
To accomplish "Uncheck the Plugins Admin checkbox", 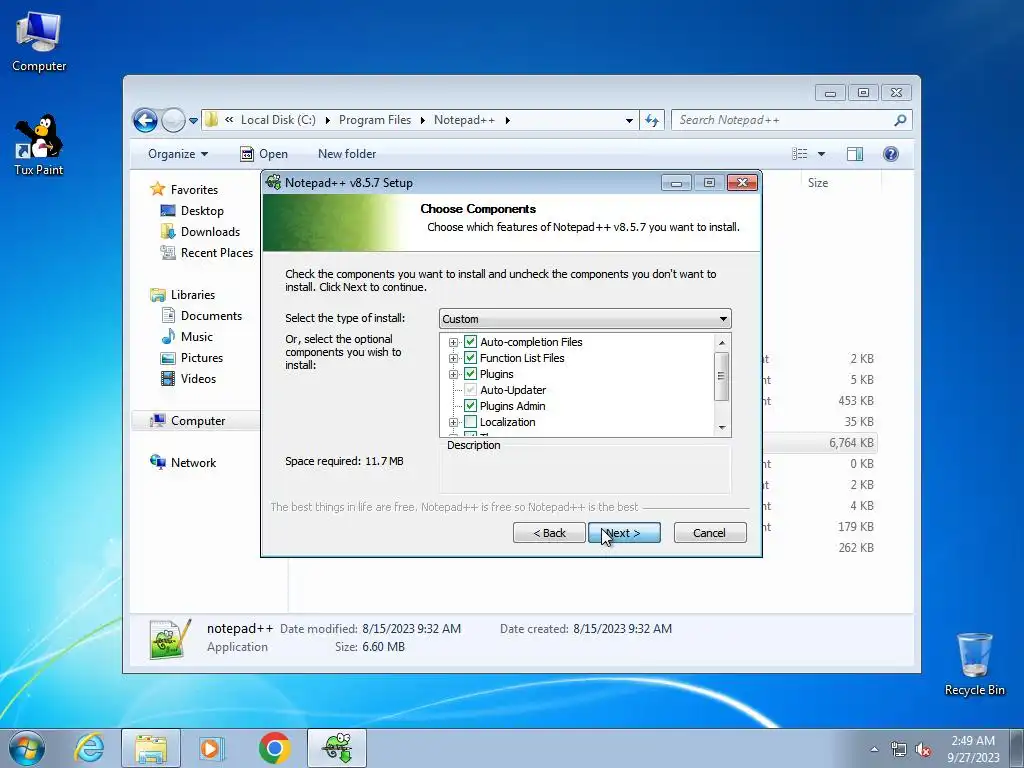I will 470,406.
